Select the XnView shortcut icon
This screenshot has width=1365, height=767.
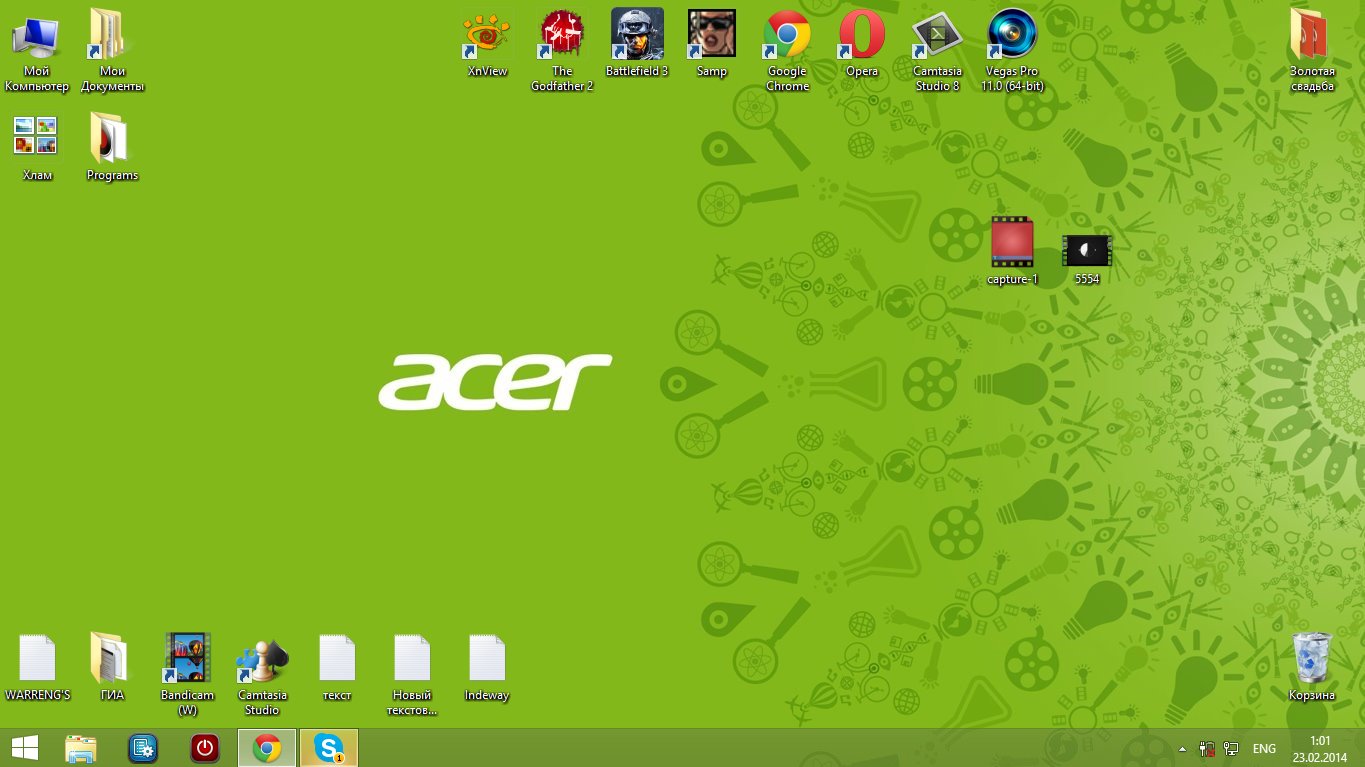pyautogui.click(x=487, y=43)
